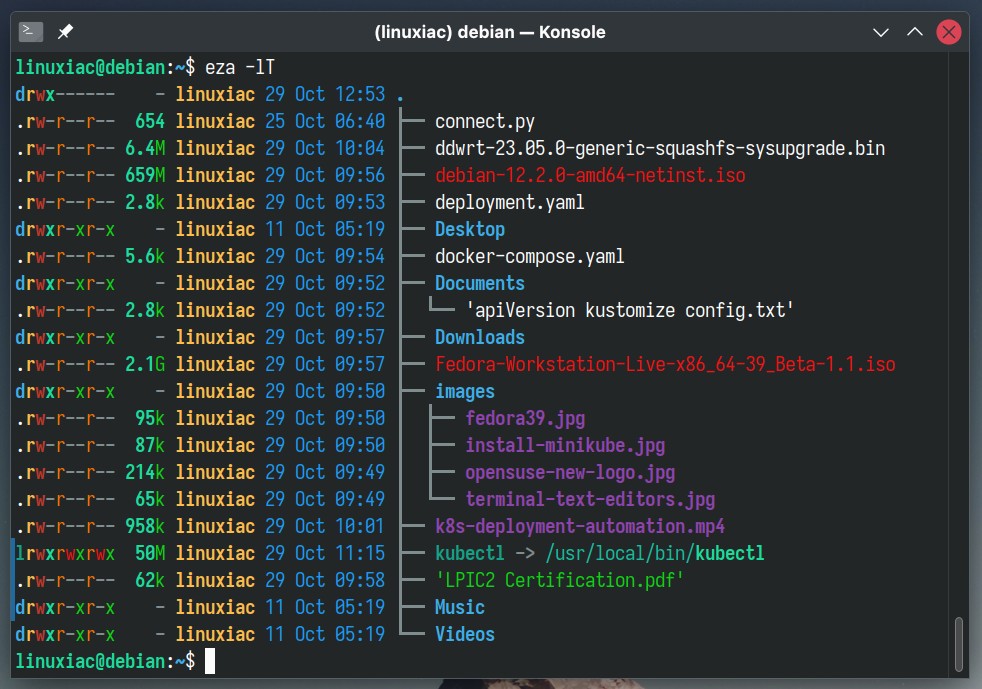Click the Music directory name
This screenshot has width=982, height=689.
click(460, 607)
